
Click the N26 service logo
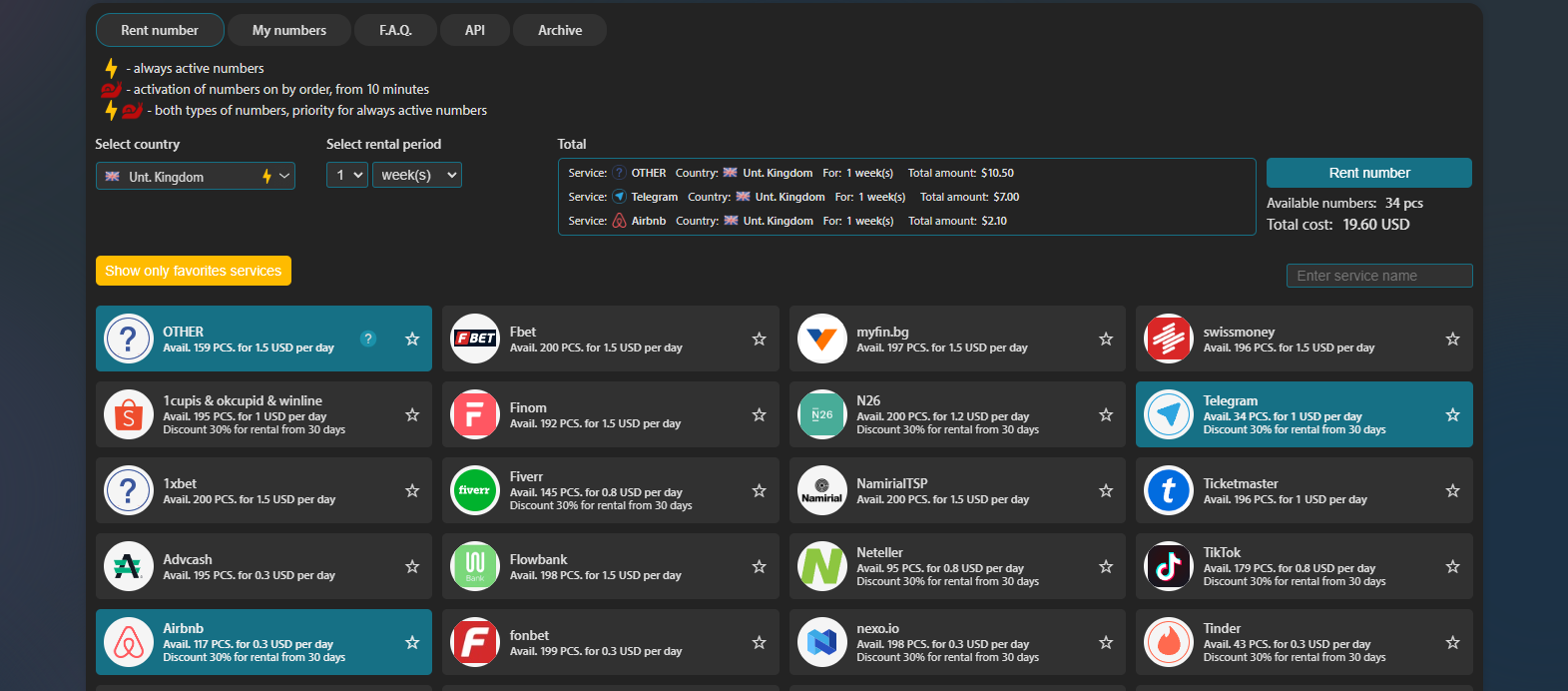click(x=822, y=414)
